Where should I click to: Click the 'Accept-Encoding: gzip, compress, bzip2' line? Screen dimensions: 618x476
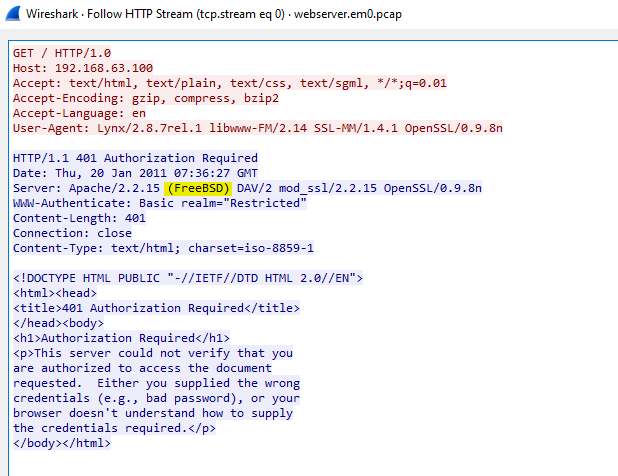coord(146,98)
